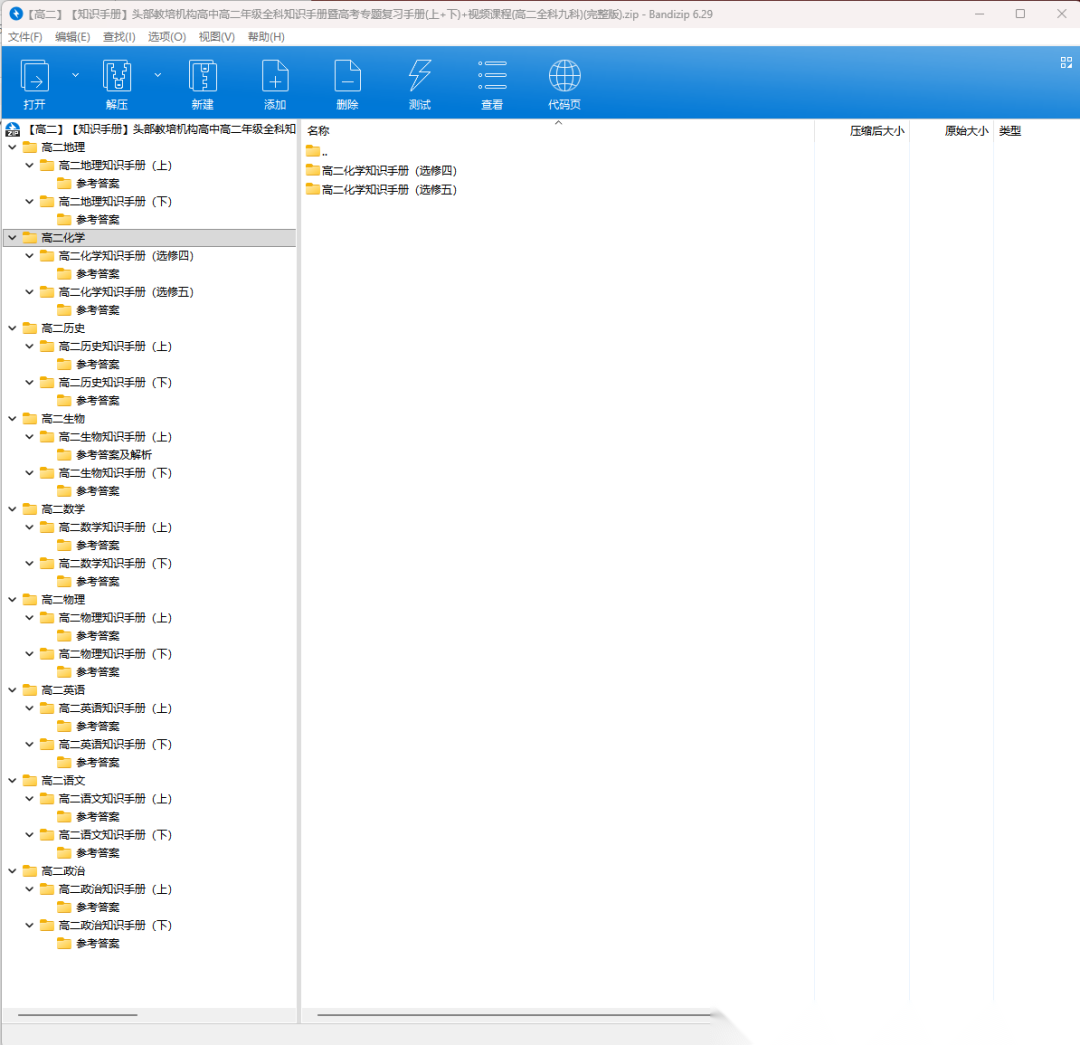Select 高二化学知识手册（选修四） in file list
Screen dimensions: 1080x1045
(389, 171)
